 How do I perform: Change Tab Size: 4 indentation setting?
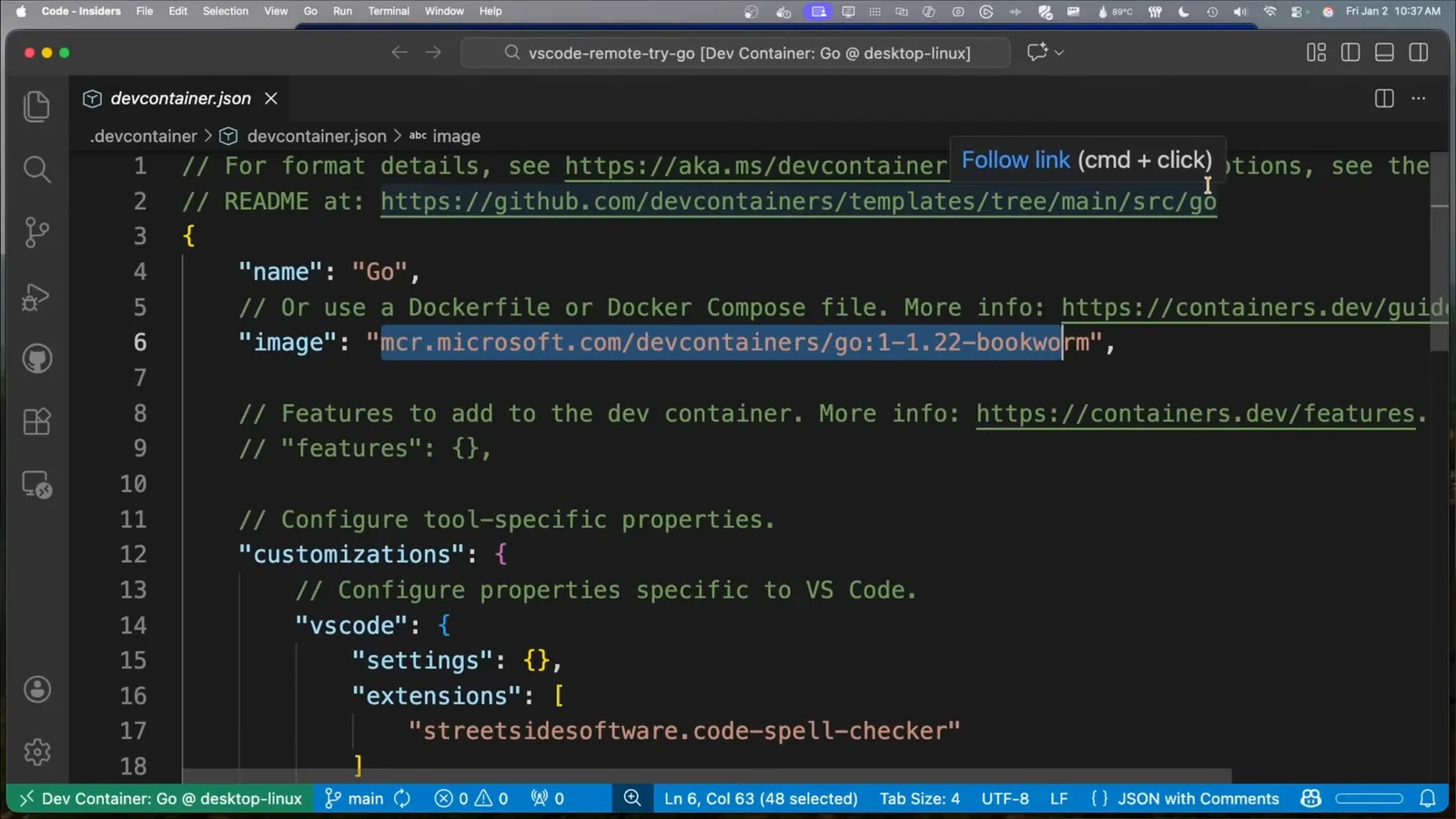click(x=919, y=798)
